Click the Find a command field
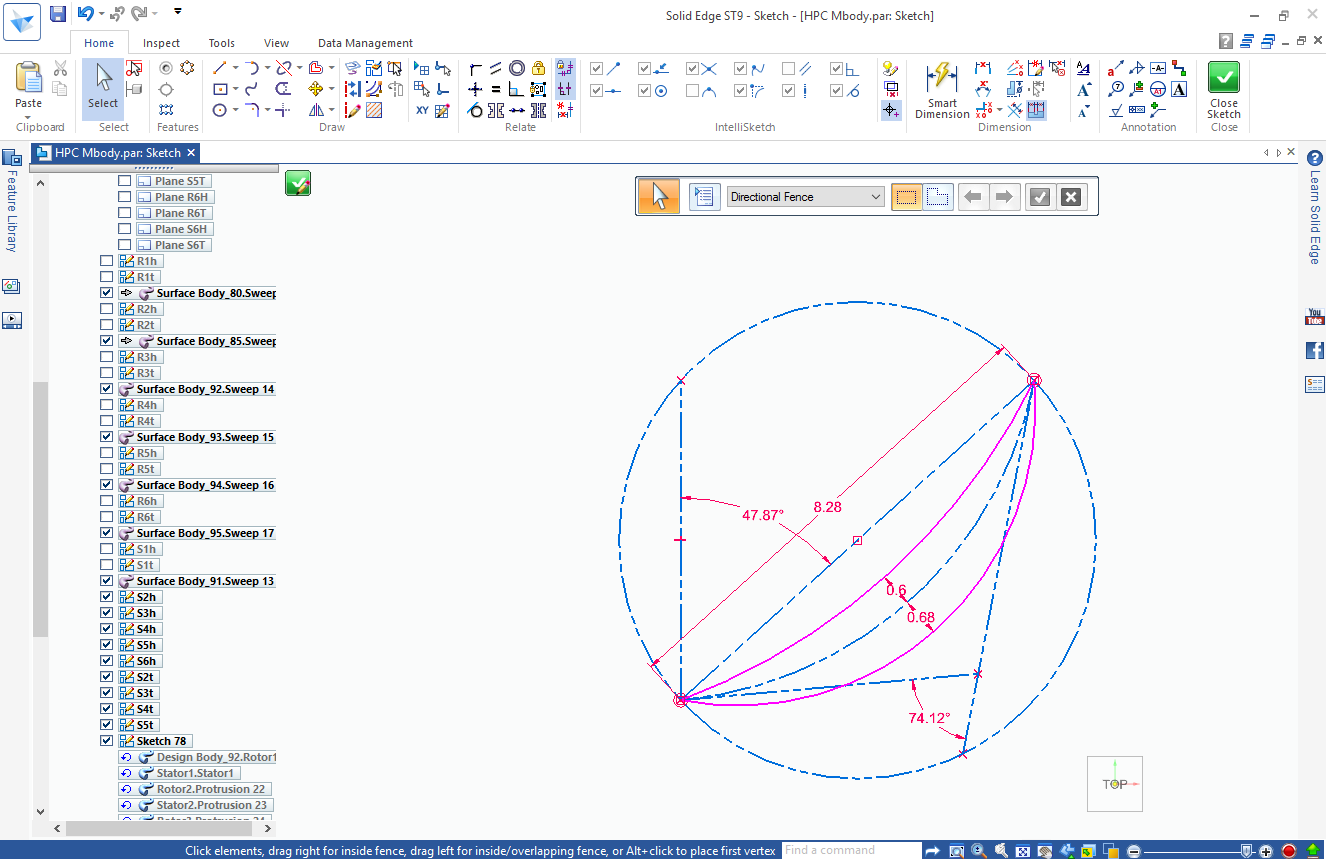 850,850
